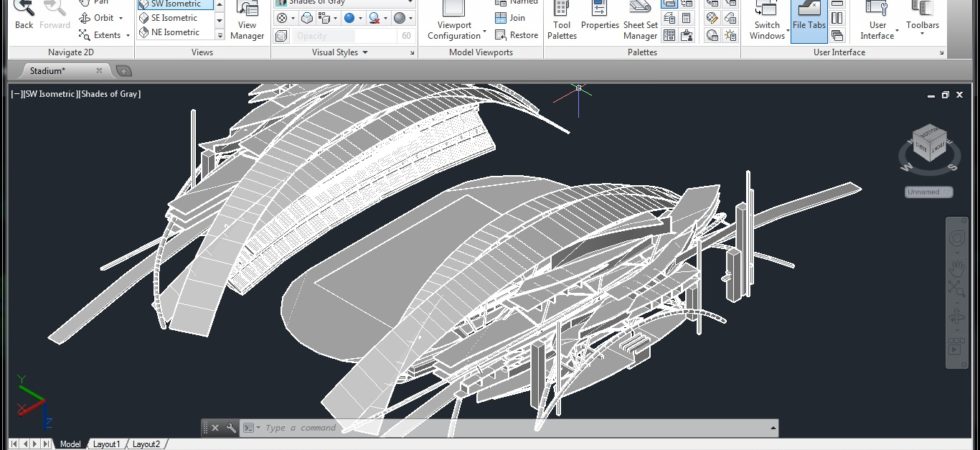Click the palette icon below Sheet Set Manager's right neighbor, the grid table icon
This screenshot has width=980, height=450.
[669, 36]
